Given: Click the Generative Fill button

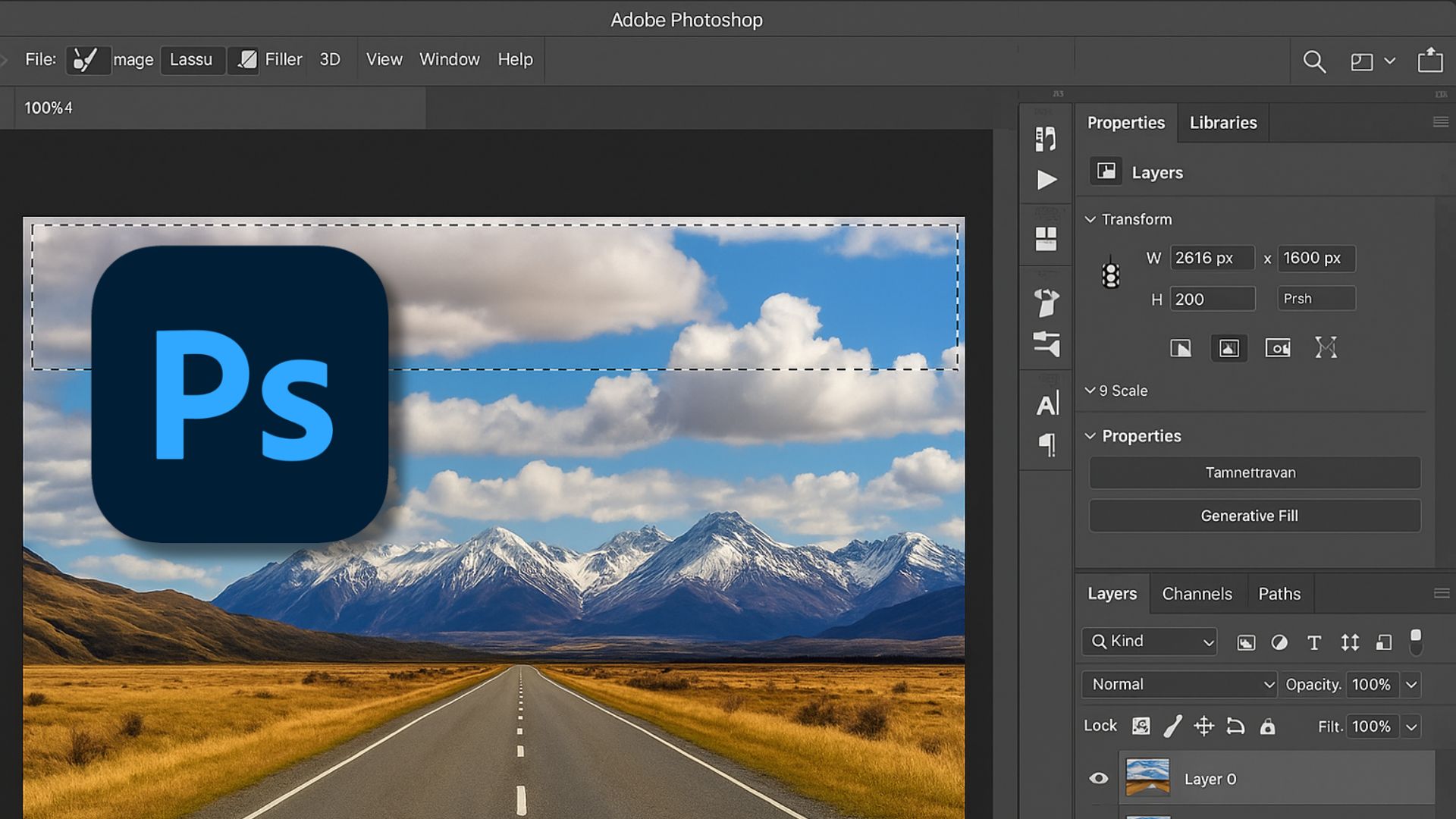Looking at the screenshot, I should pos(1254,516).
